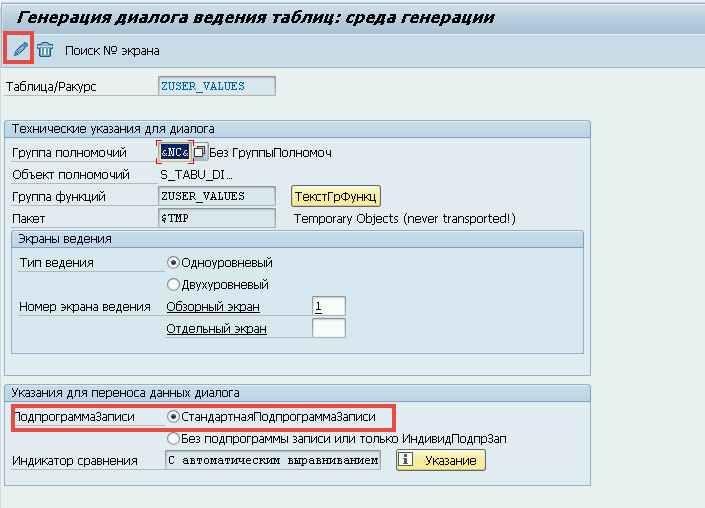Viewport: 705px width, 508px height.
Task: Click the Группа функций input field
Action: pos(216,196)
